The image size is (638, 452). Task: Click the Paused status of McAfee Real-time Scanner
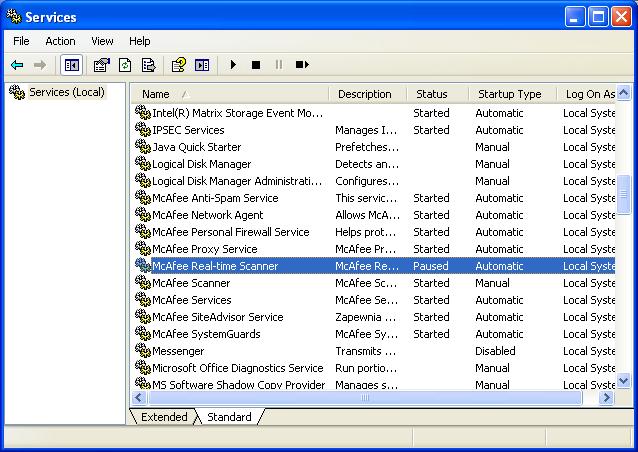430,266
